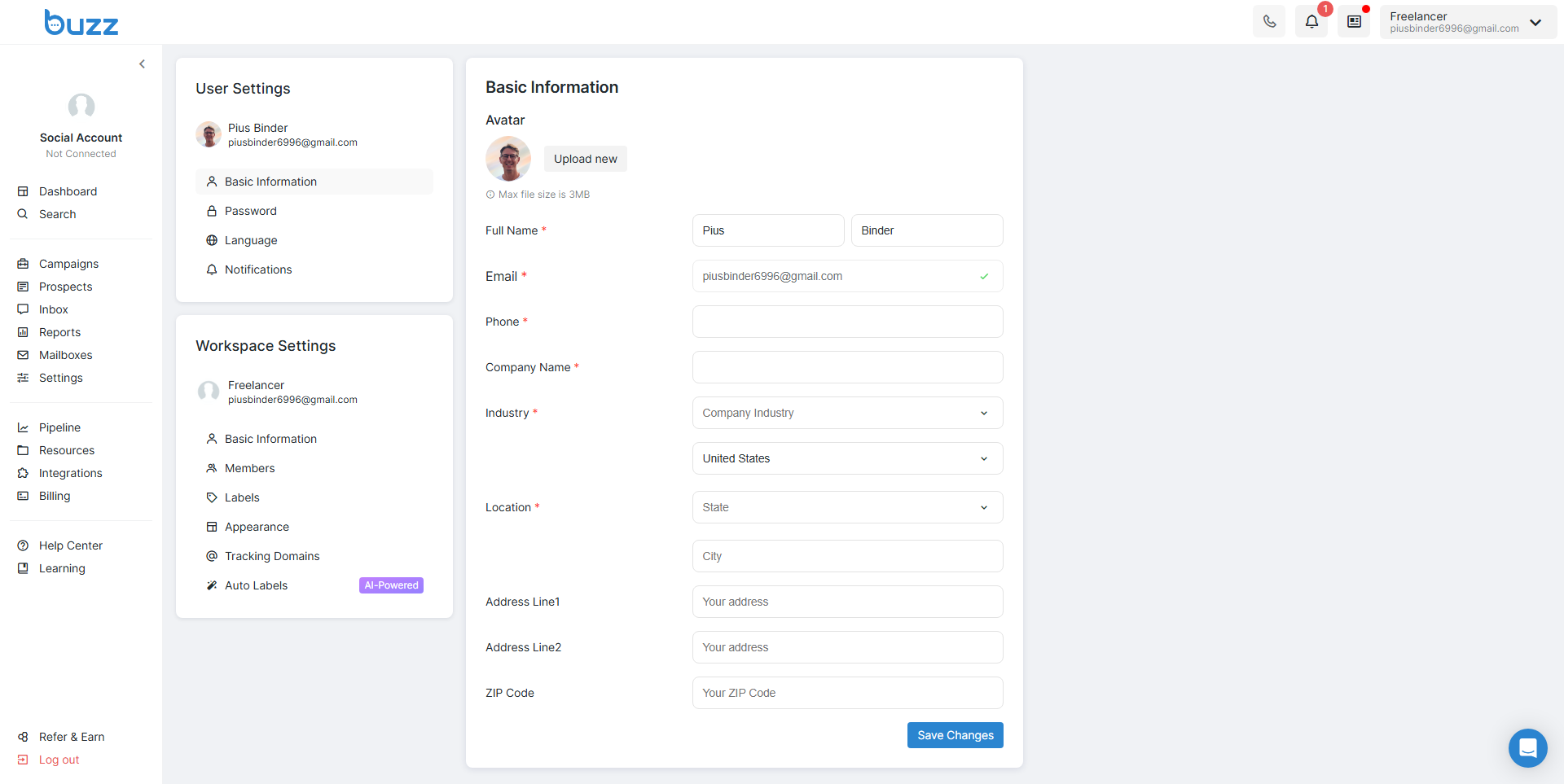Open Tracking Domains in Workspace Settings
Viewport: 1564px width, 784px height.
(x=272, y=556)
